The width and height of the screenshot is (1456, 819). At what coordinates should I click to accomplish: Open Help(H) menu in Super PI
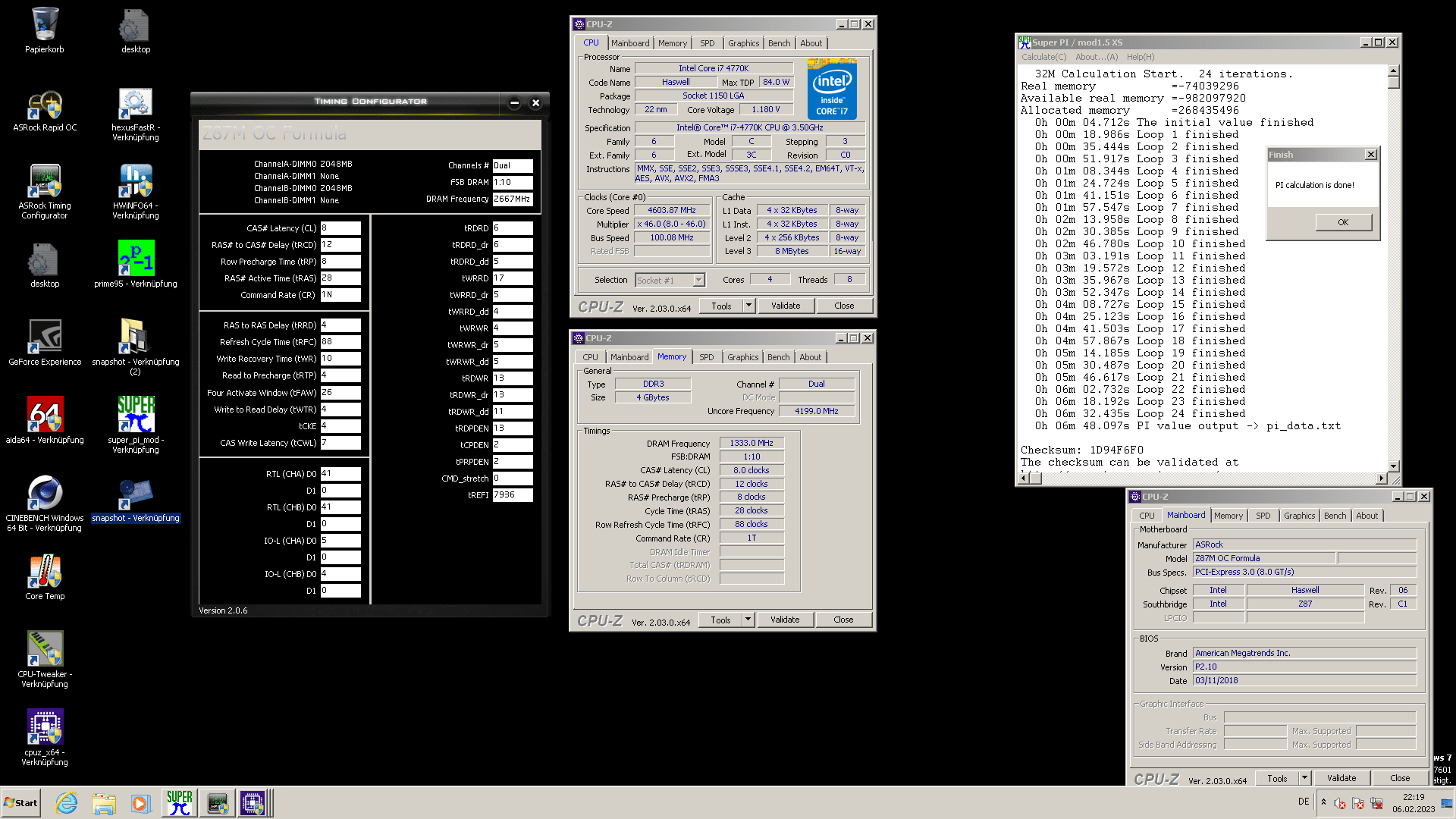(x=1141, y=57)
